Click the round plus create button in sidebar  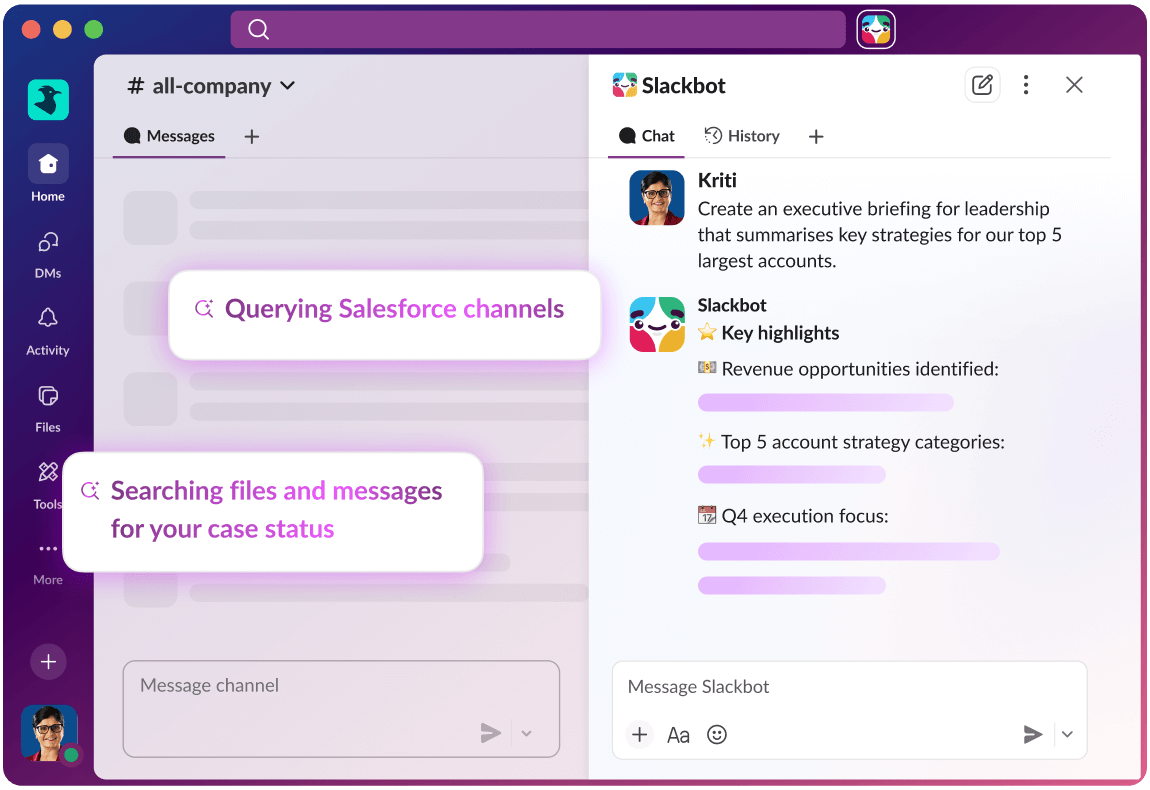[x=48, y=661]
